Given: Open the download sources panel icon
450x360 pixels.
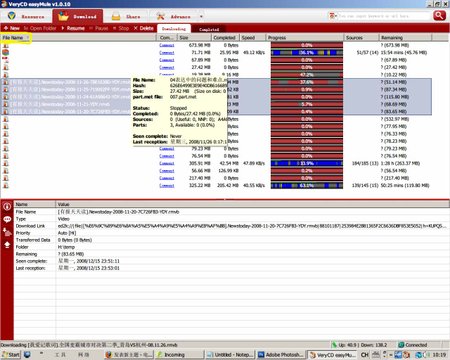Looking at the screenshot, I should coord(7,232).
